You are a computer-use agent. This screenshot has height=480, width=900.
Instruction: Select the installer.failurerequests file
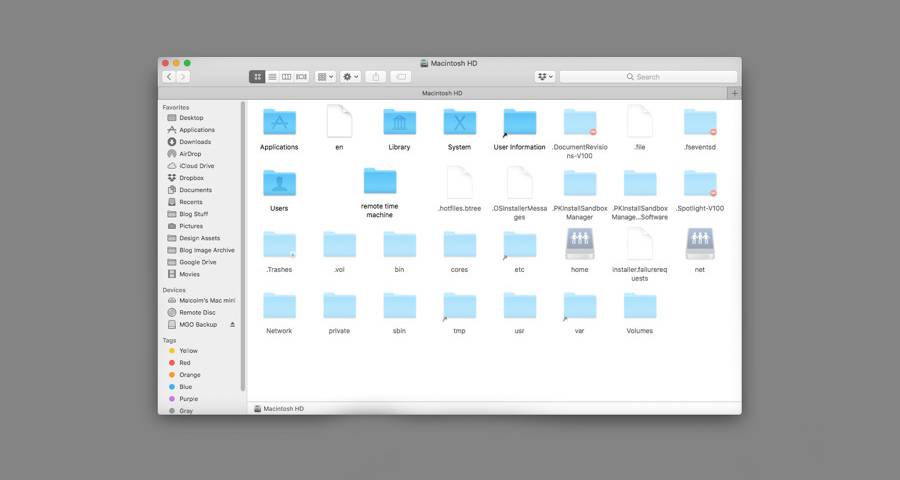tap(640, 244)
